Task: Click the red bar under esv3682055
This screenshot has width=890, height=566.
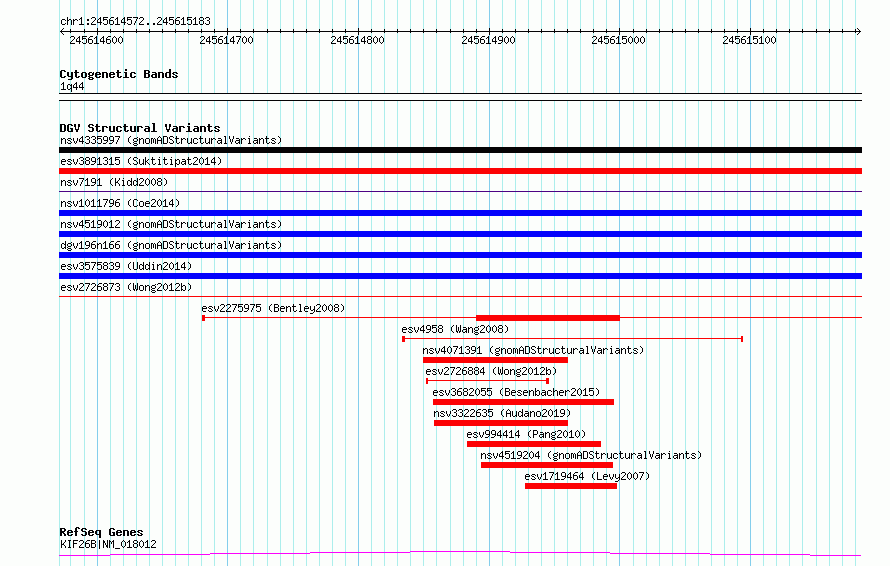Action: pos(523,402)
